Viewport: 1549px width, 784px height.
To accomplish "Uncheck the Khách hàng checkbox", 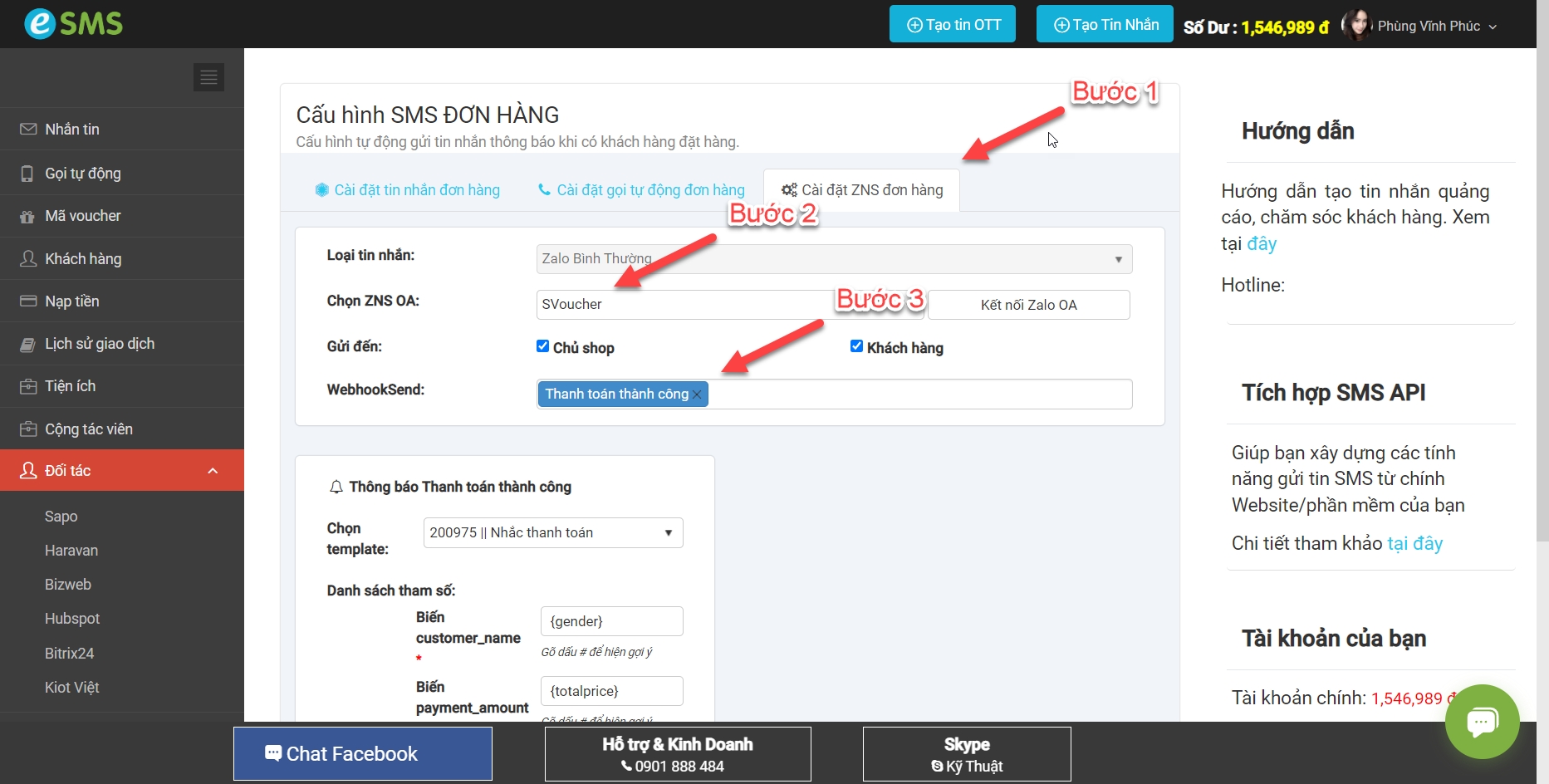I will coord(856,346).
